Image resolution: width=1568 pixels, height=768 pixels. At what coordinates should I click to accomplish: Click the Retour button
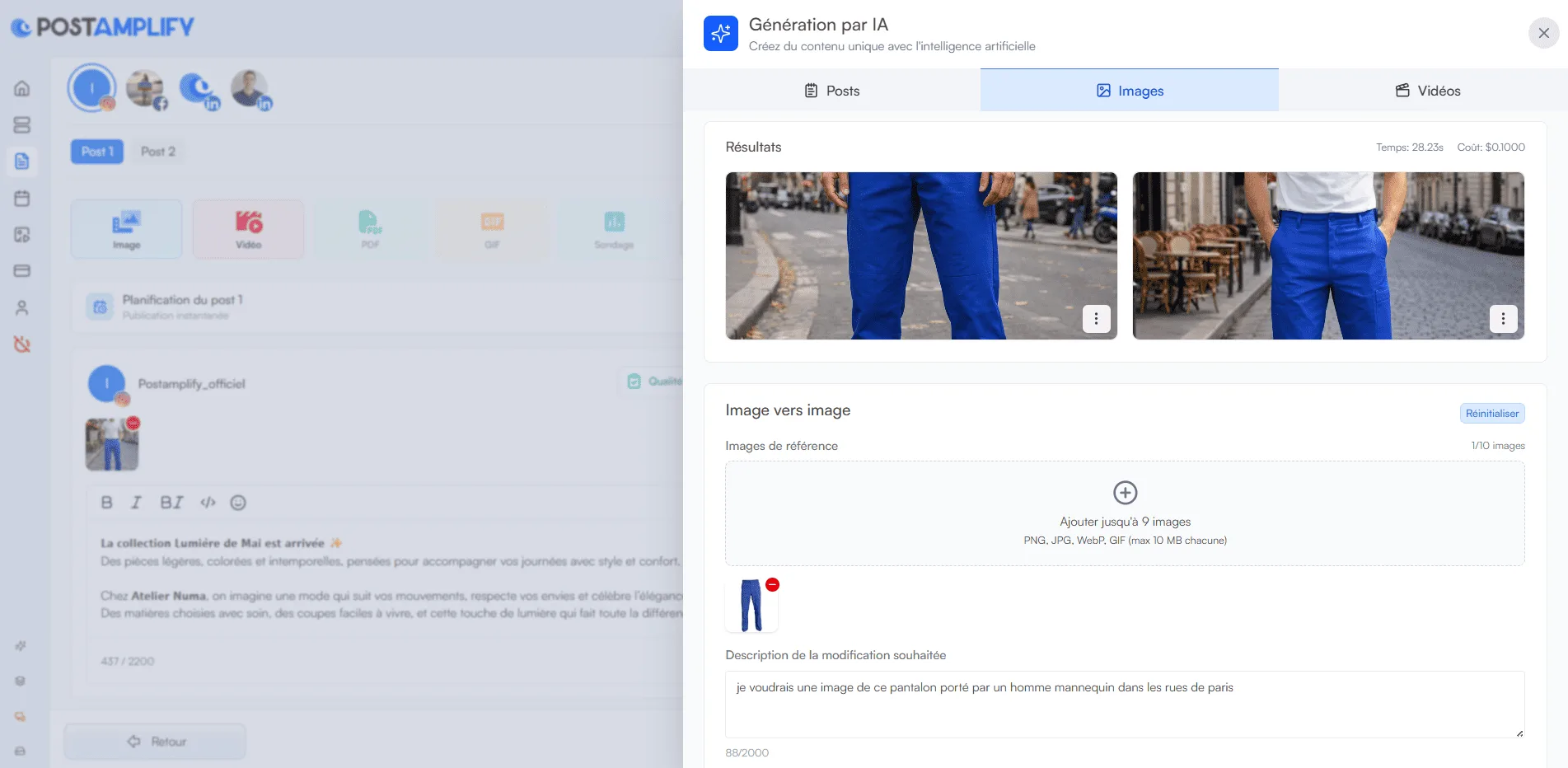(x=155, y=742)
